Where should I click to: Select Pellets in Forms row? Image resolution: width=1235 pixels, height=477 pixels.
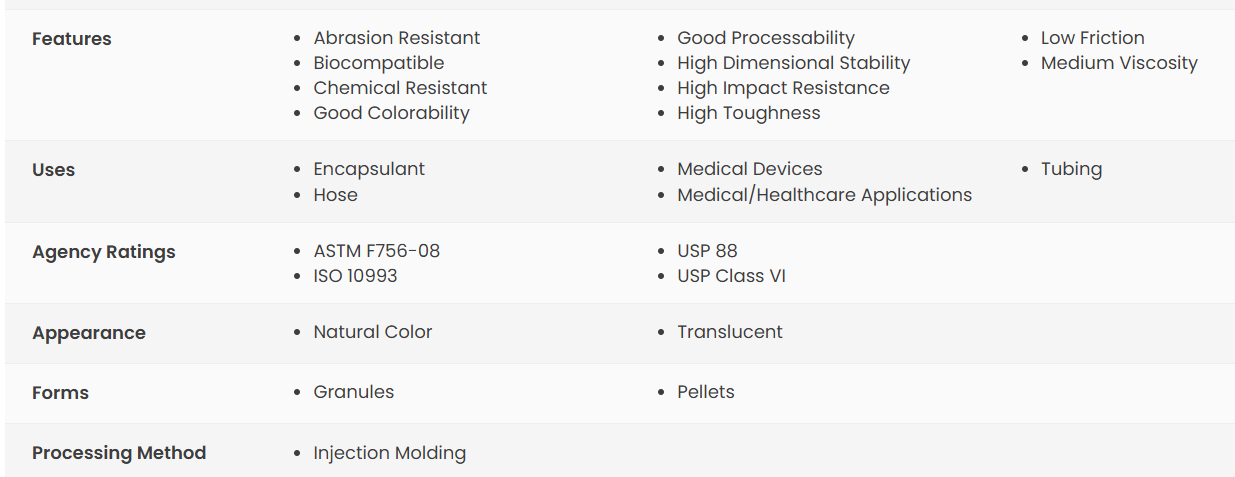pyautogui.click(x=706, y=392)
